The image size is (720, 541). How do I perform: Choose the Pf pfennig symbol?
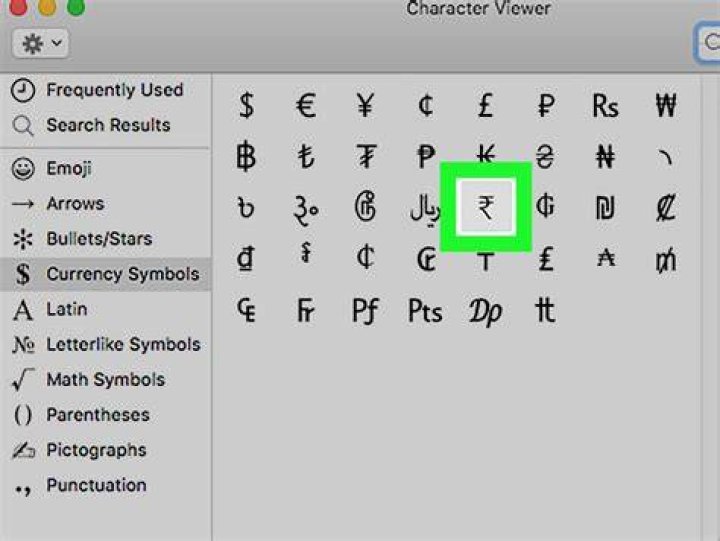point(366,311)
